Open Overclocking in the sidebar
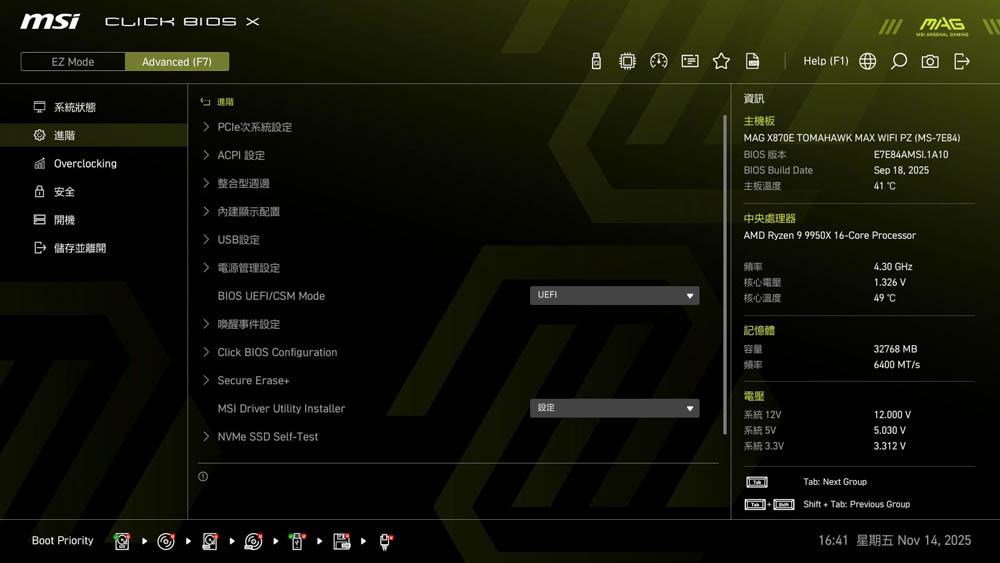The width and height of the screenshot is (1000, 563). 85,164
